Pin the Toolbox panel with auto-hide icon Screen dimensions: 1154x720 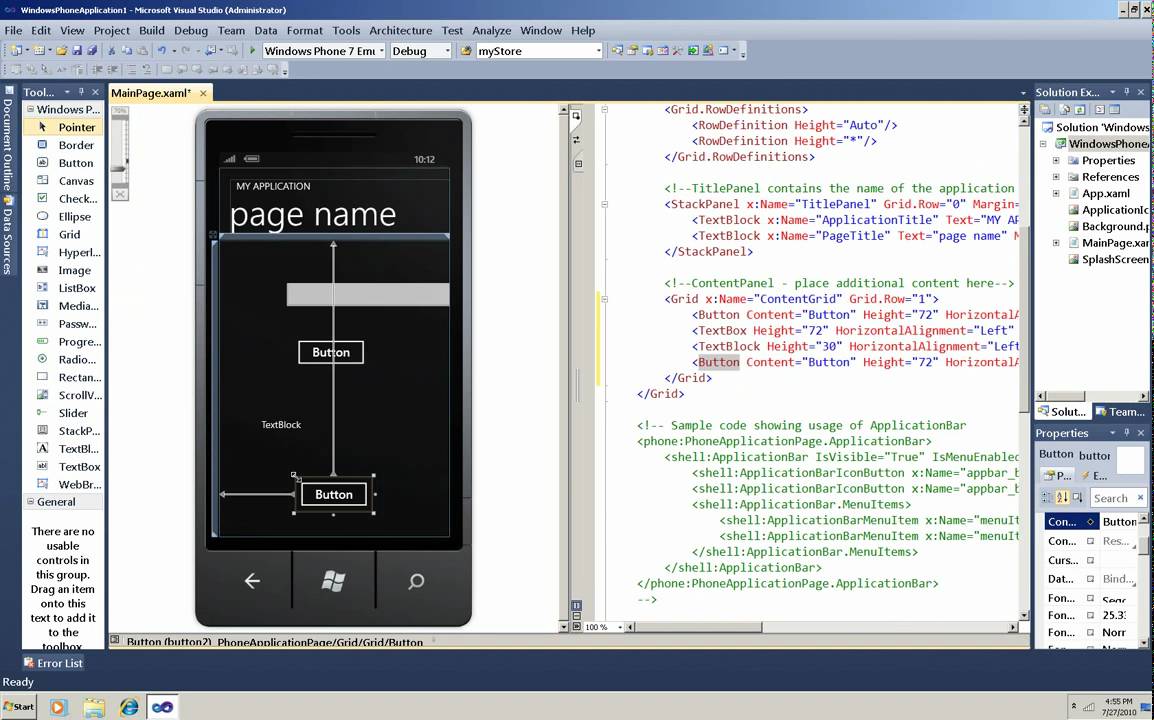coord(81,92)
